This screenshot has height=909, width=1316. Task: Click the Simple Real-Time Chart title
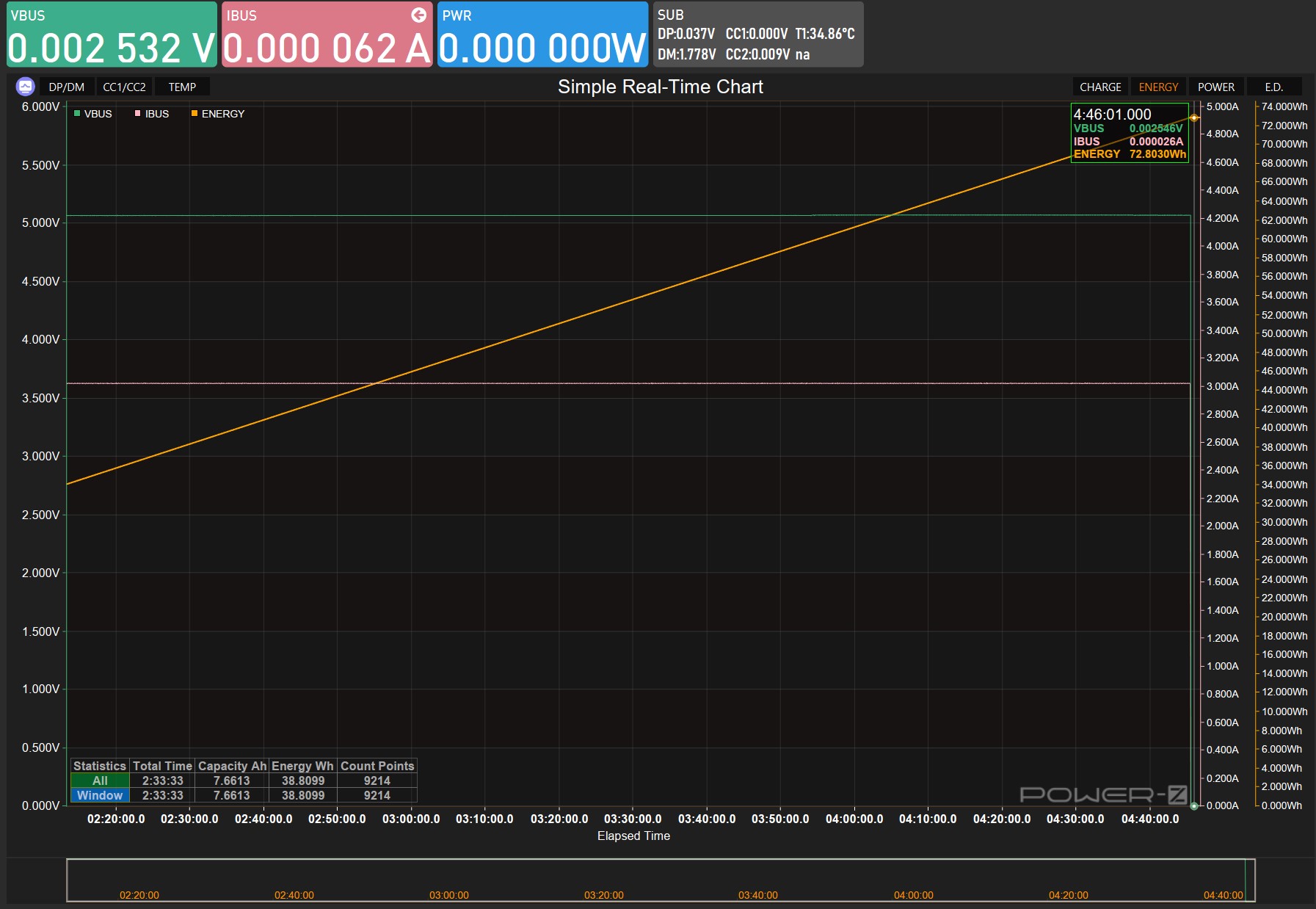click(x=660, y=87)
